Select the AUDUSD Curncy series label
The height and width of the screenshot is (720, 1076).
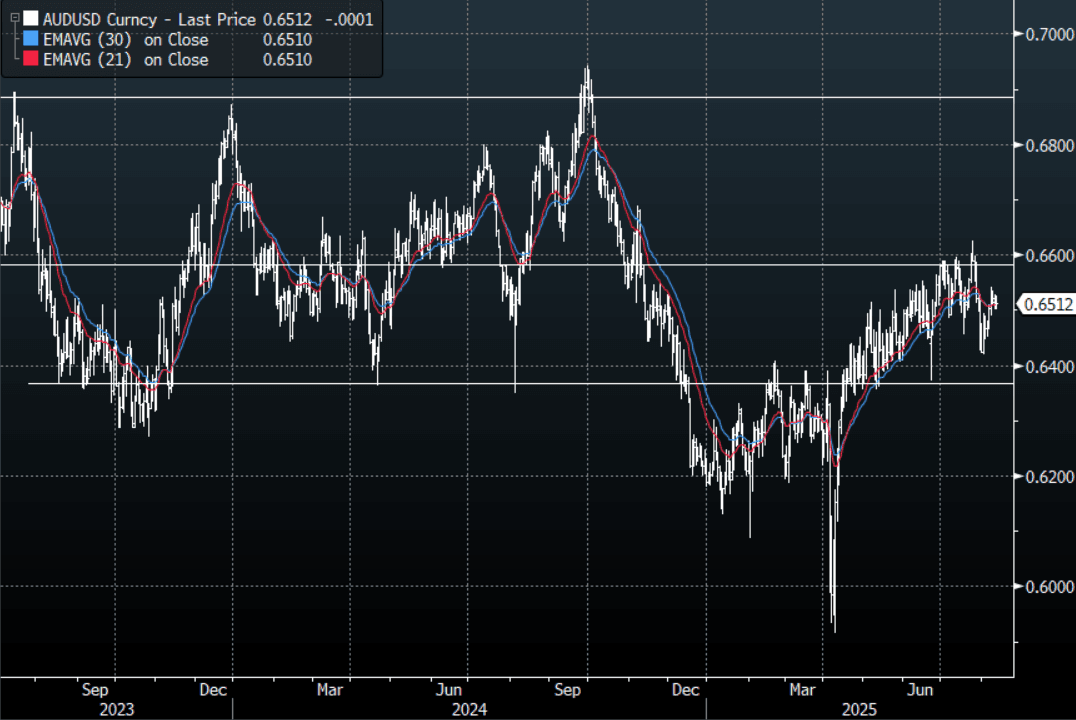click(100, 18)
